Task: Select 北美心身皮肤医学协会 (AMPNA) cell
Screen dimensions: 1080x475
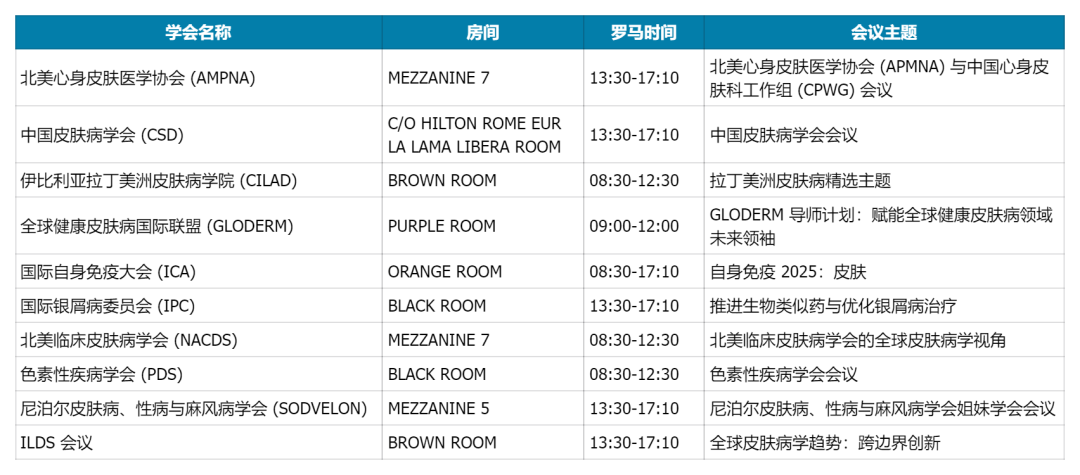Action: tap(198, 78)
